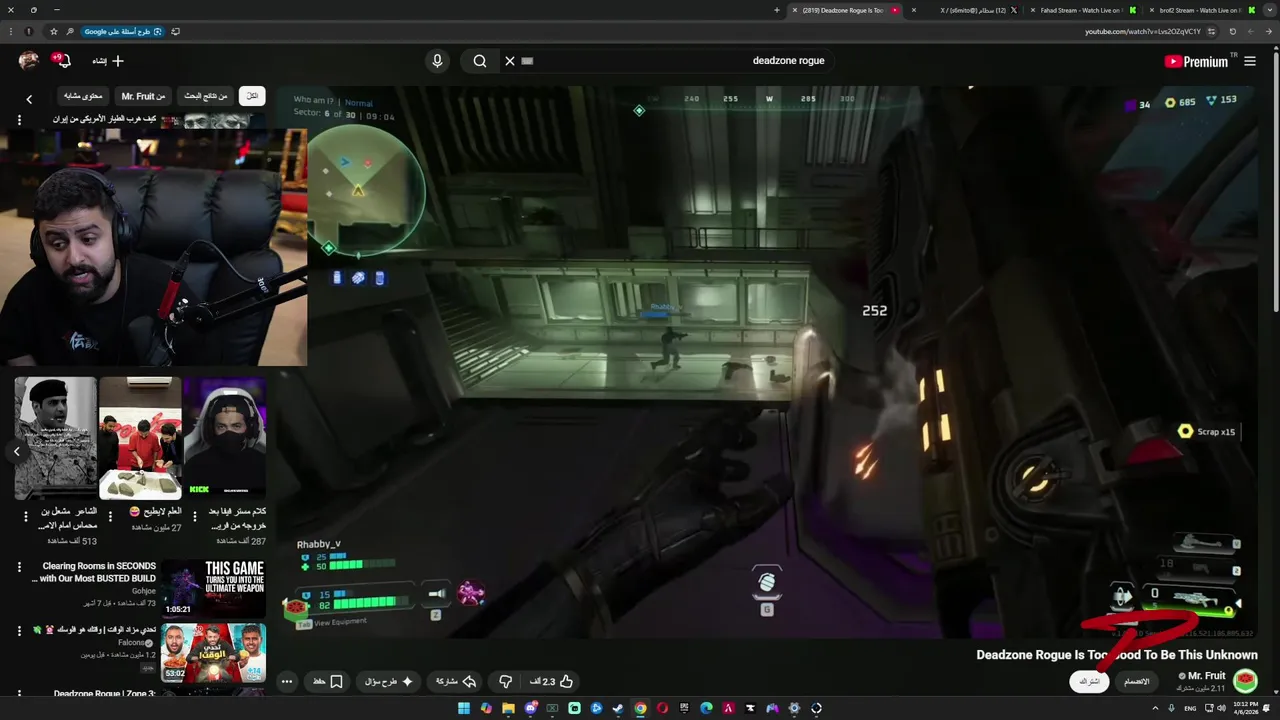This screenshot has height=720, width=1280.
Task: Select the From search results chip
Action: (206, 96)
